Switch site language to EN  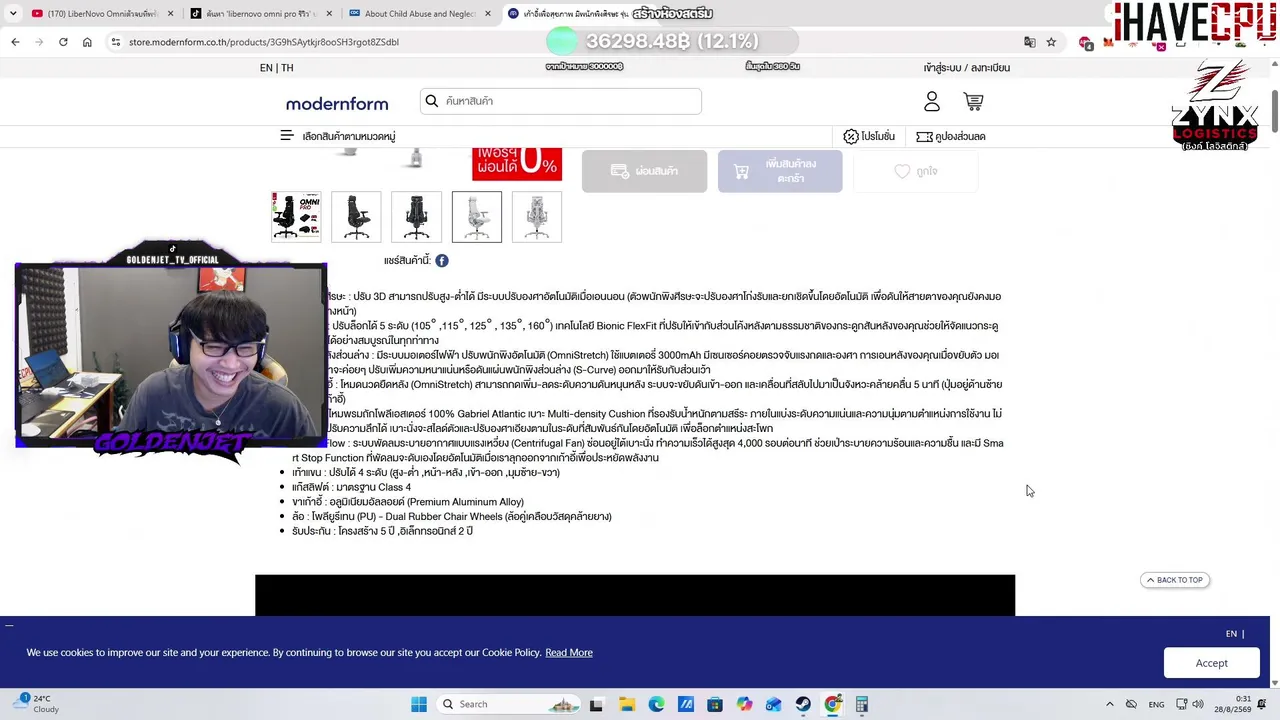266,68
